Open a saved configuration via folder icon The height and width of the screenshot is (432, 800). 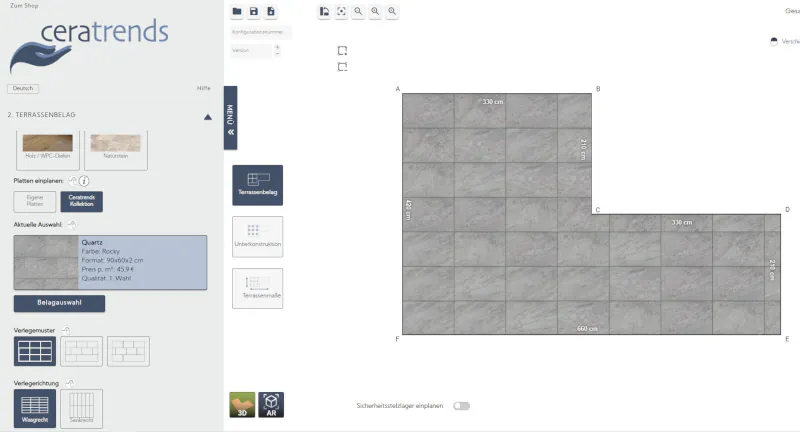click(237, 11)
